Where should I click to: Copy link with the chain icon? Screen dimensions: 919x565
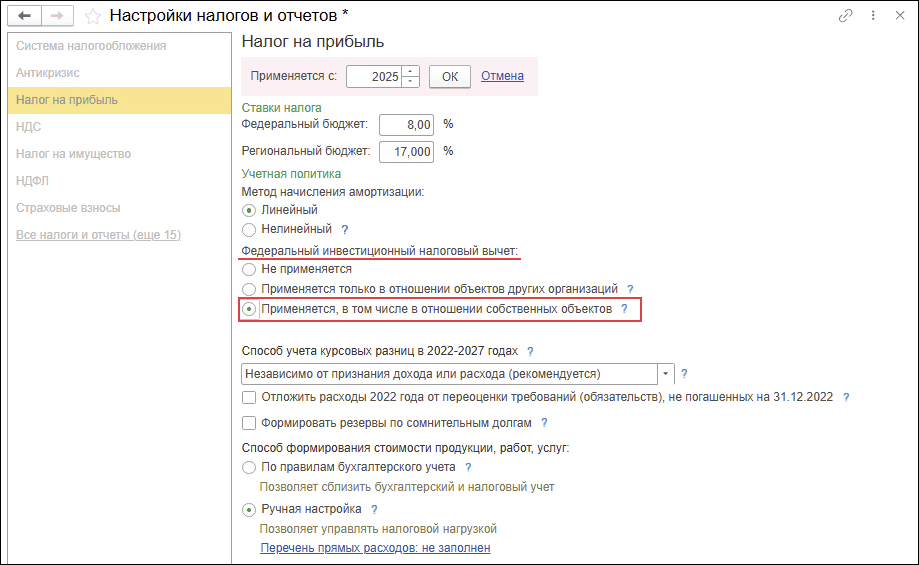click(x=845, y=16)
